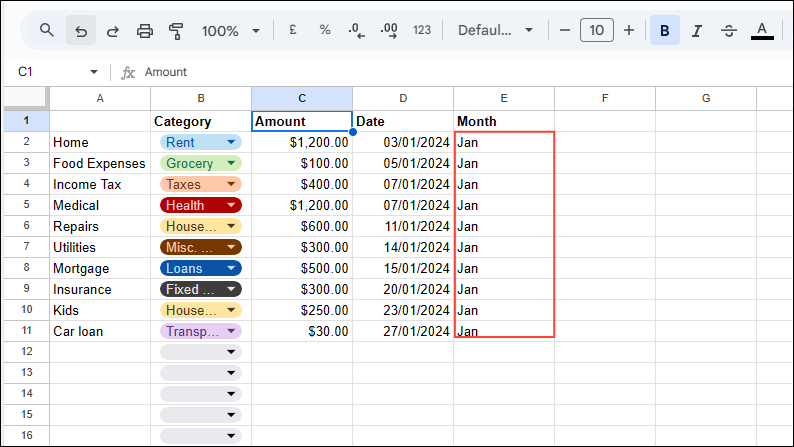Open the Rent category dropdown
The image size is (794, 447).
(x=231, y=142)
